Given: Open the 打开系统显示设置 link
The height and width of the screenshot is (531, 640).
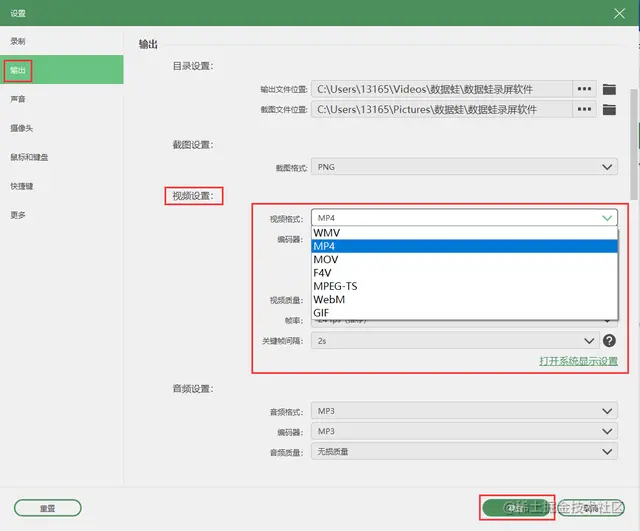Looking at the screenshot, I should point(578,361).
